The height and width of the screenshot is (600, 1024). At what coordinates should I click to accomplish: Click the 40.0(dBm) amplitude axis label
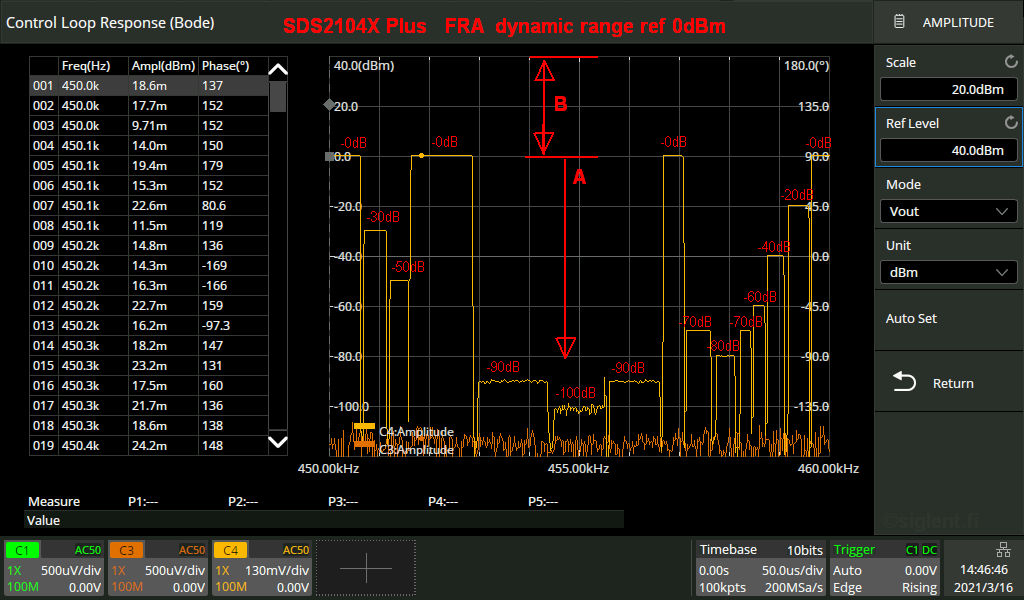pos(364,65)
